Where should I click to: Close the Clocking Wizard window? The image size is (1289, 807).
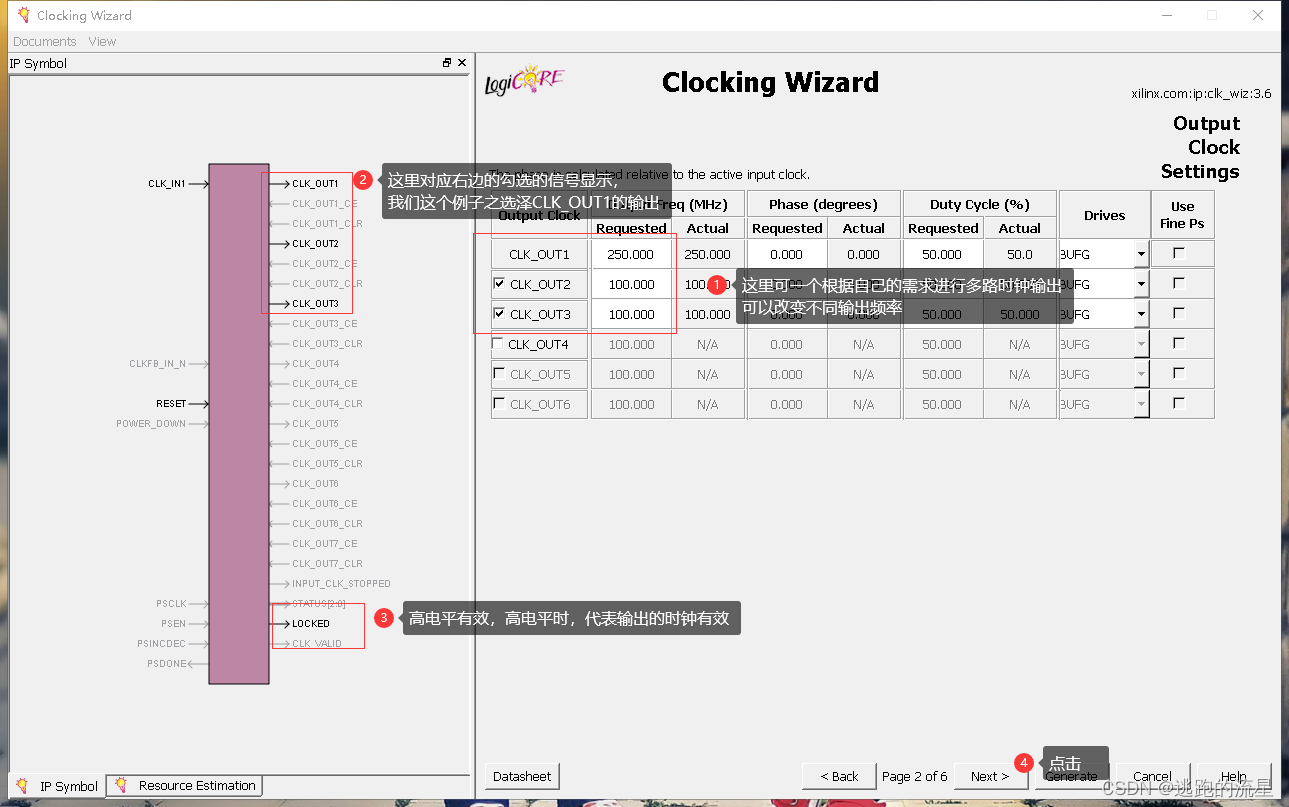pyautogui.click(x=1258, y=15)
